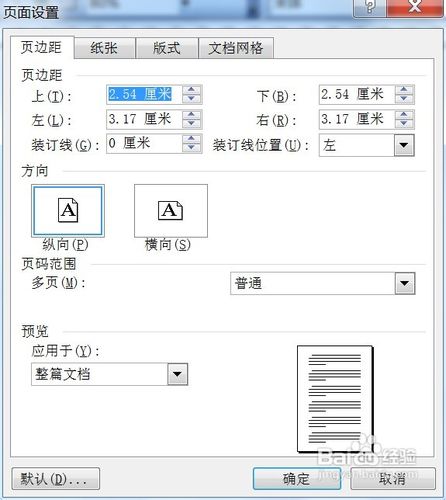Click the page preview thumbnail

coord(335,399)
